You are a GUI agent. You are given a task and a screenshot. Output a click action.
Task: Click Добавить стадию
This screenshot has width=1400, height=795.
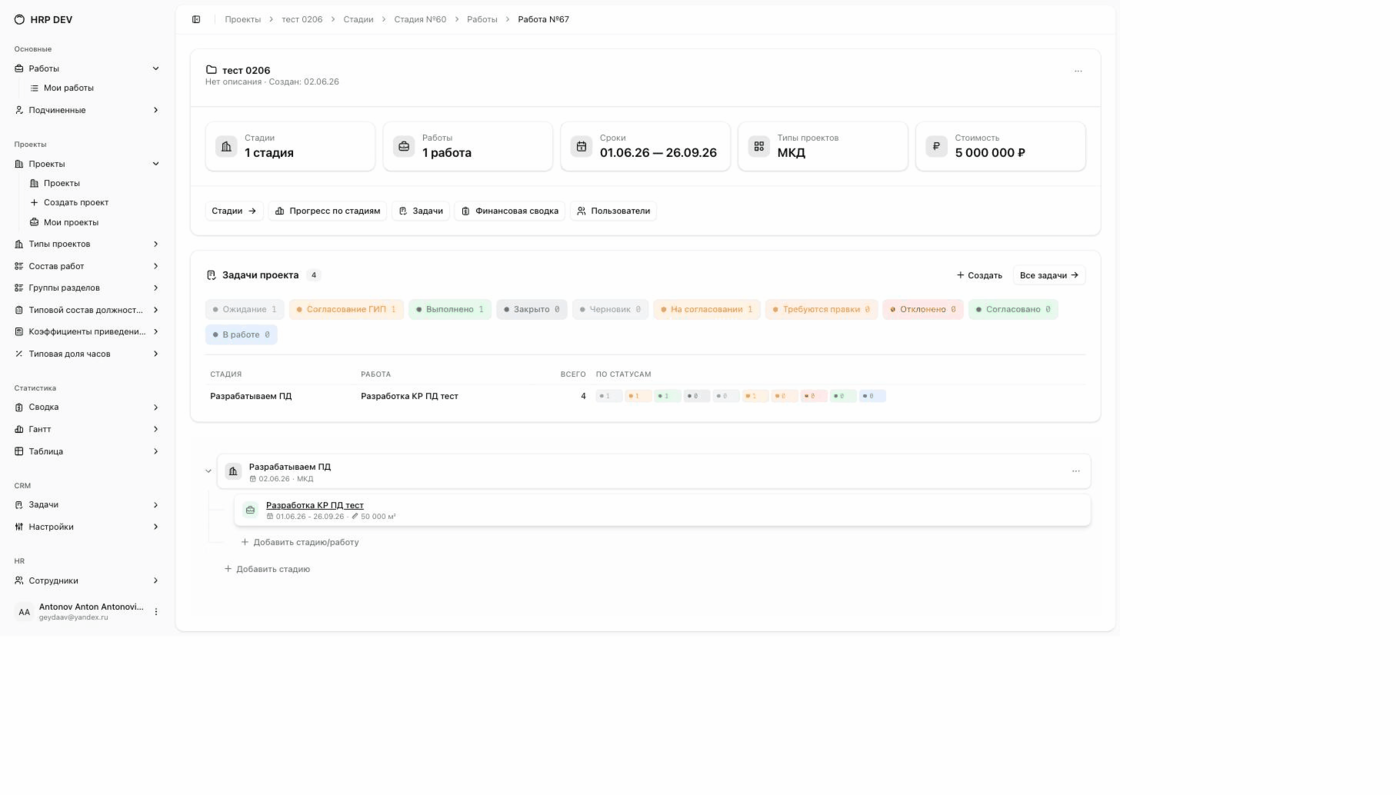click(x=267, y=569)
